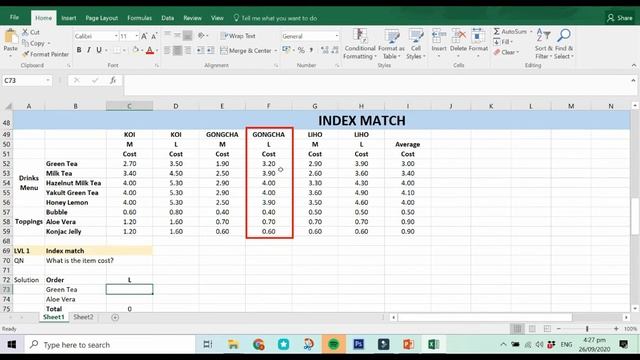Decrease font size with the small A icon
Image resolution: width=640 pixels, height=360 pixels.
click(154, 36)
